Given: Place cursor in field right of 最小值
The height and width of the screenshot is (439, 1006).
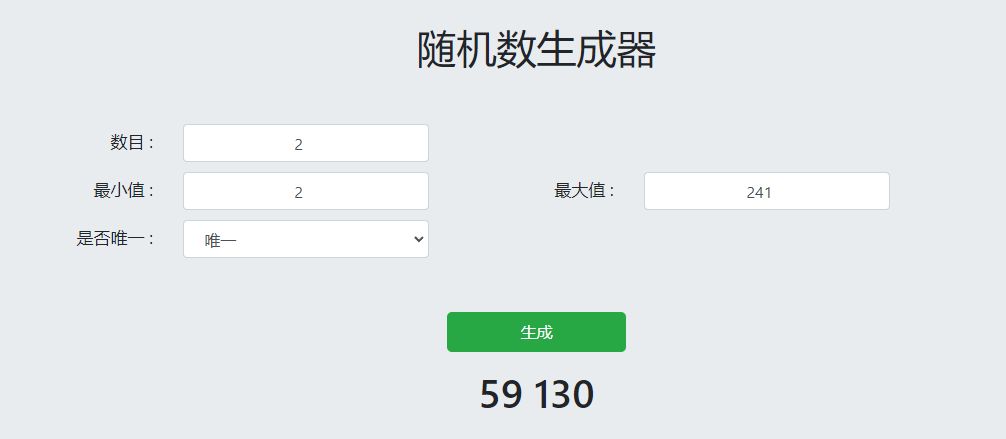Looking at the screenshot, I should tap(305, 191).
